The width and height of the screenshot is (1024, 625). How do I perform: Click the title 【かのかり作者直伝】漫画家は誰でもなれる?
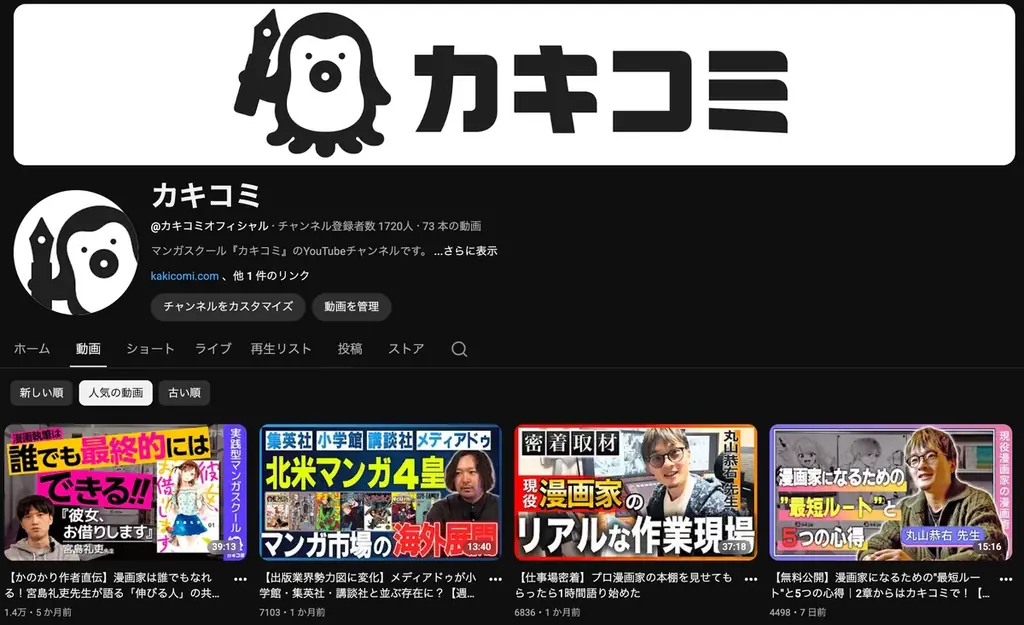coord(112,585)
